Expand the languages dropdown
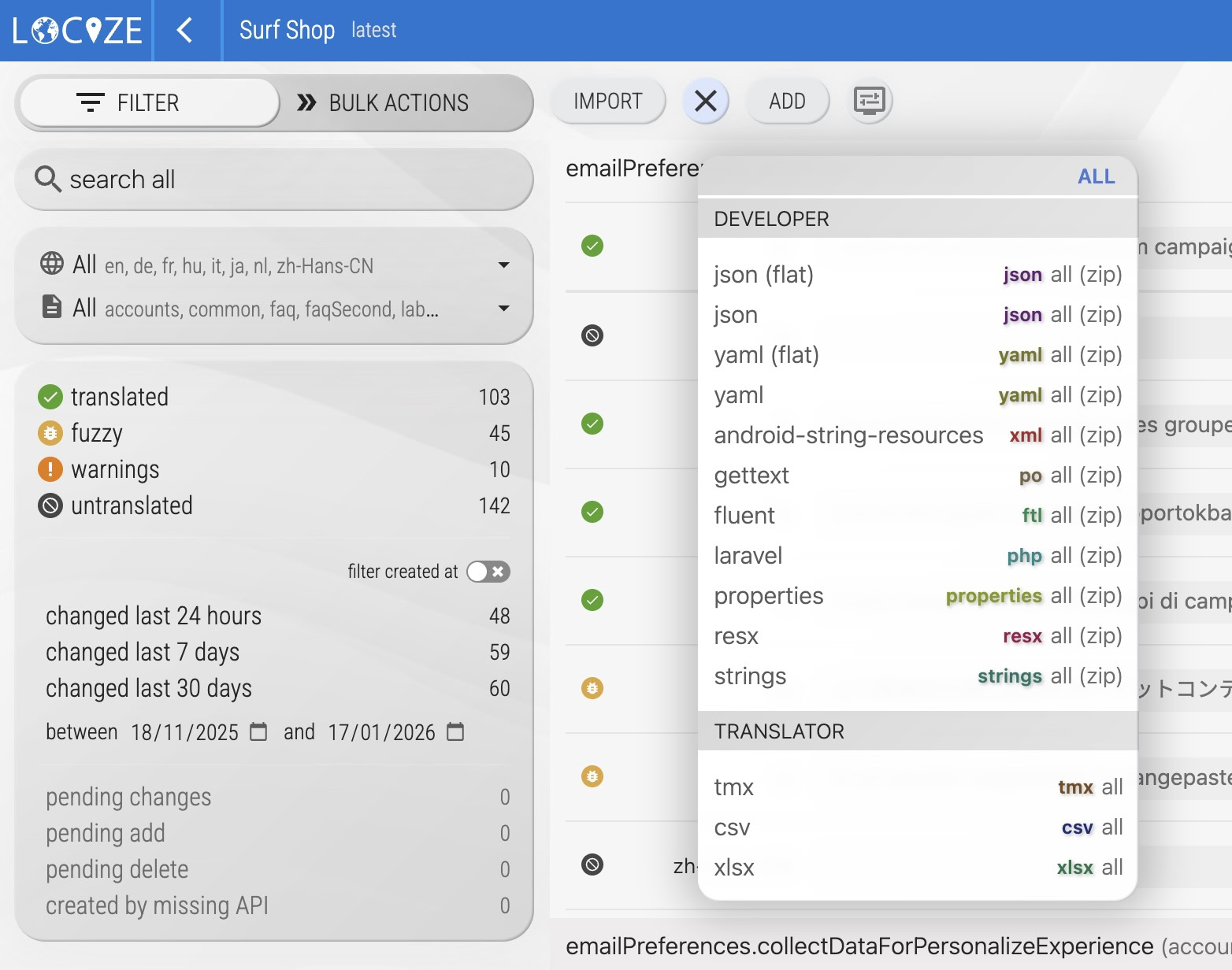The height and width of the screenshot is (970, 1232). [x=503, y=265]
